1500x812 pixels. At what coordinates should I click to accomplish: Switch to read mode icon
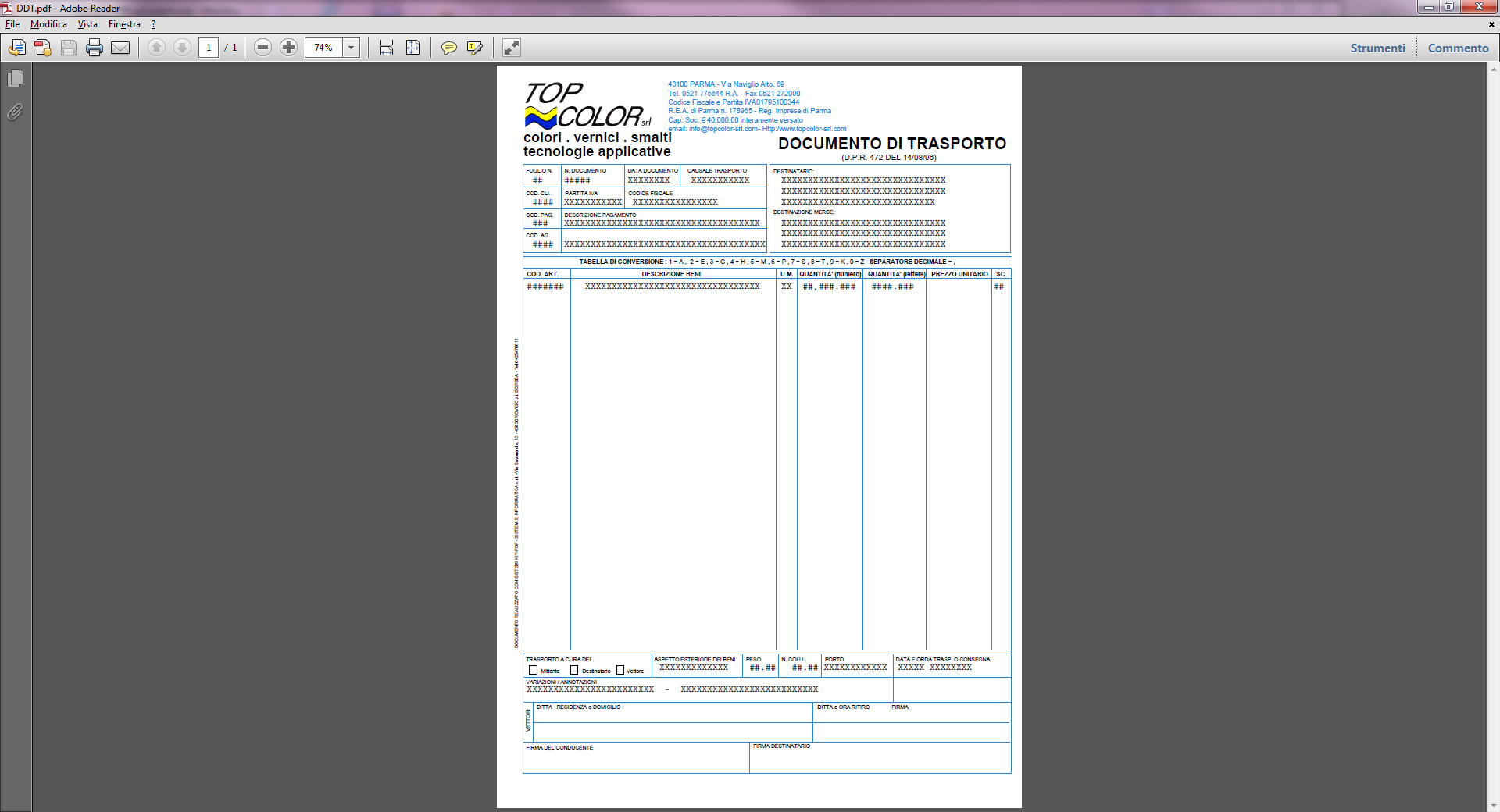pos(511,48)
